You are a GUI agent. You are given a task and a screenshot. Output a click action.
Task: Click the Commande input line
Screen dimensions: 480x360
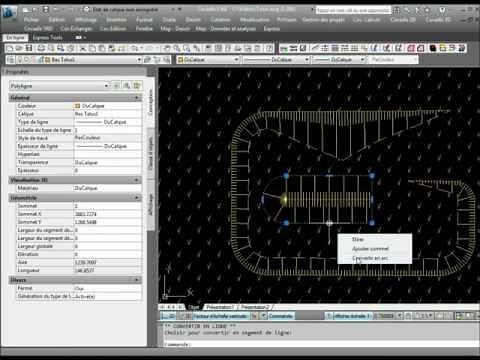coord(320,344)
